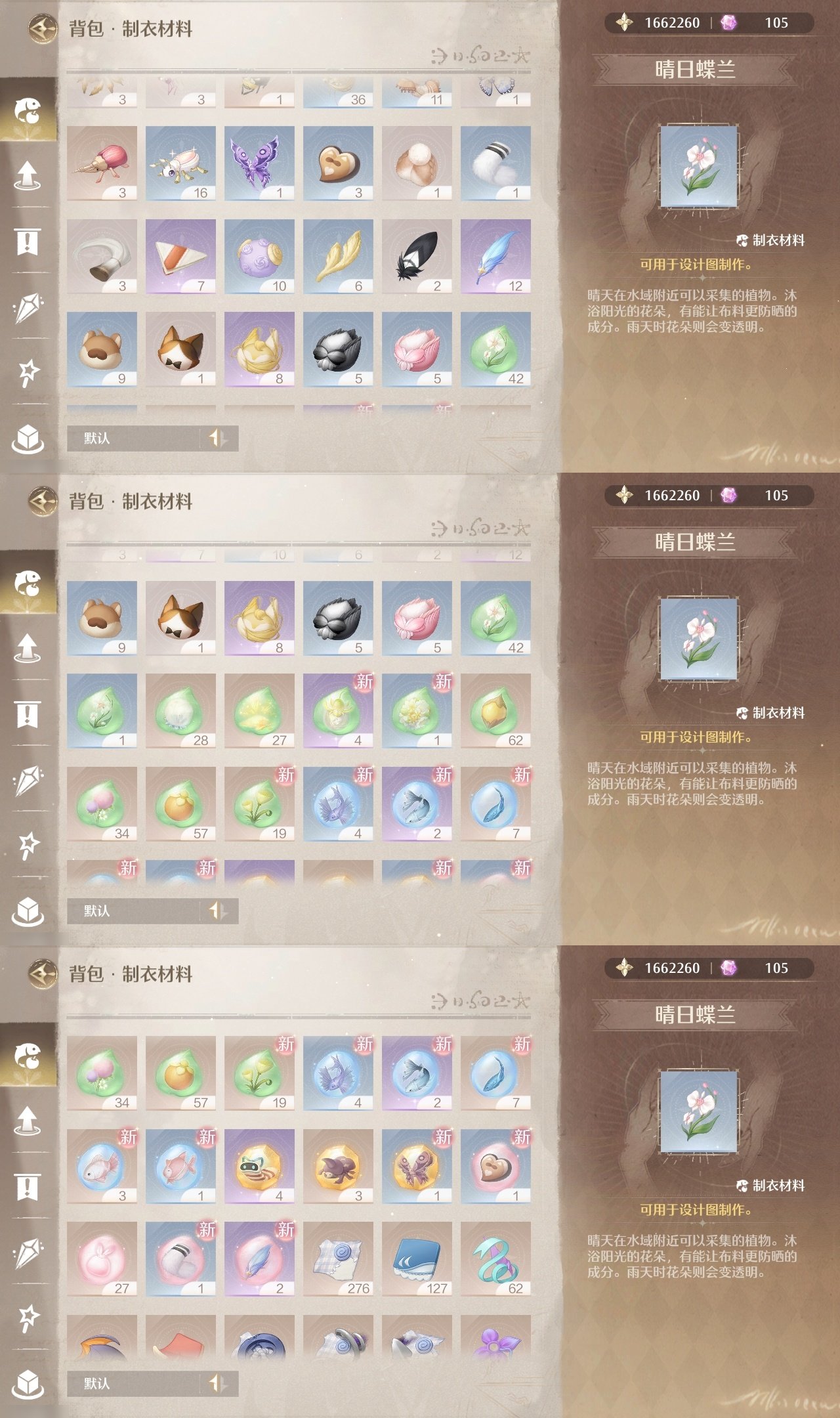Select the pink beetle material with count 3

click(102, 163)
